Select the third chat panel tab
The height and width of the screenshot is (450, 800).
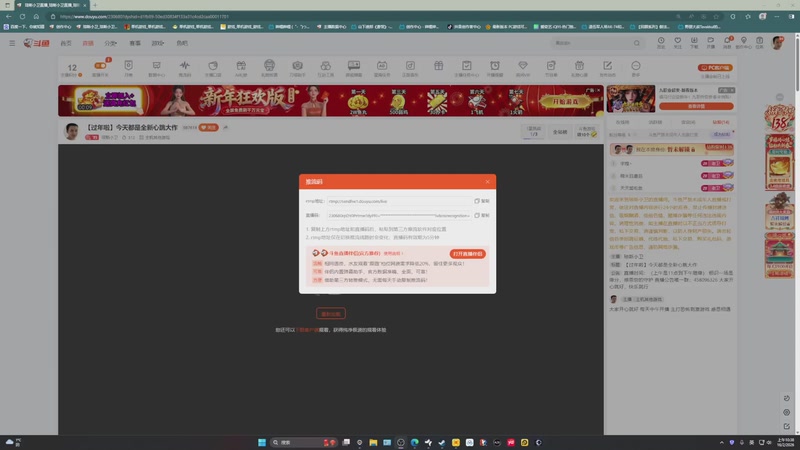pos(688,122)
